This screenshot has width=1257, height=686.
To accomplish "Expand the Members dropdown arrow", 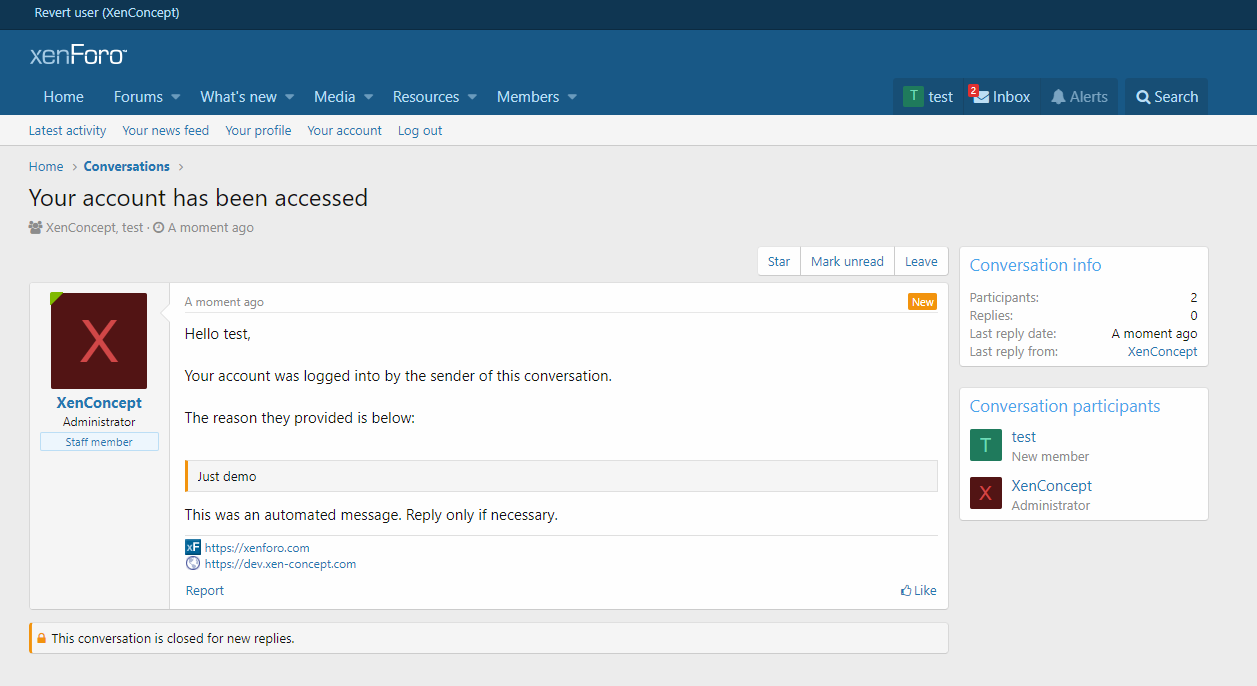I will point(572,97).
